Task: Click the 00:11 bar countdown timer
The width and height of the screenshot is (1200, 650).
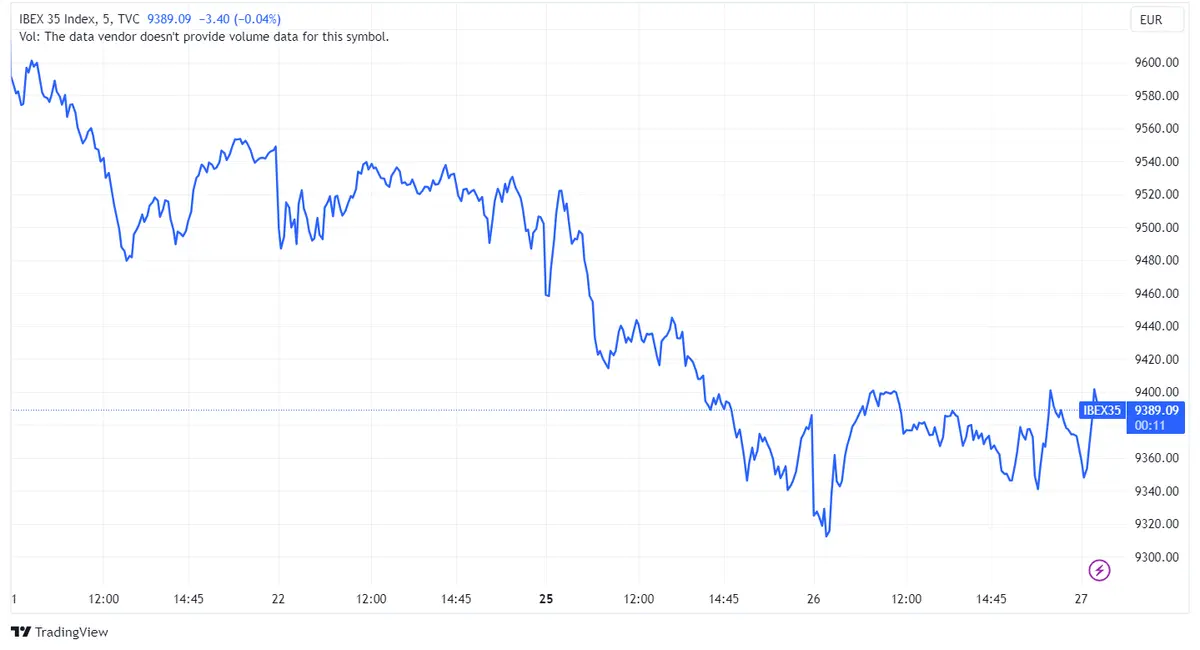Action: coord(1152,422)
